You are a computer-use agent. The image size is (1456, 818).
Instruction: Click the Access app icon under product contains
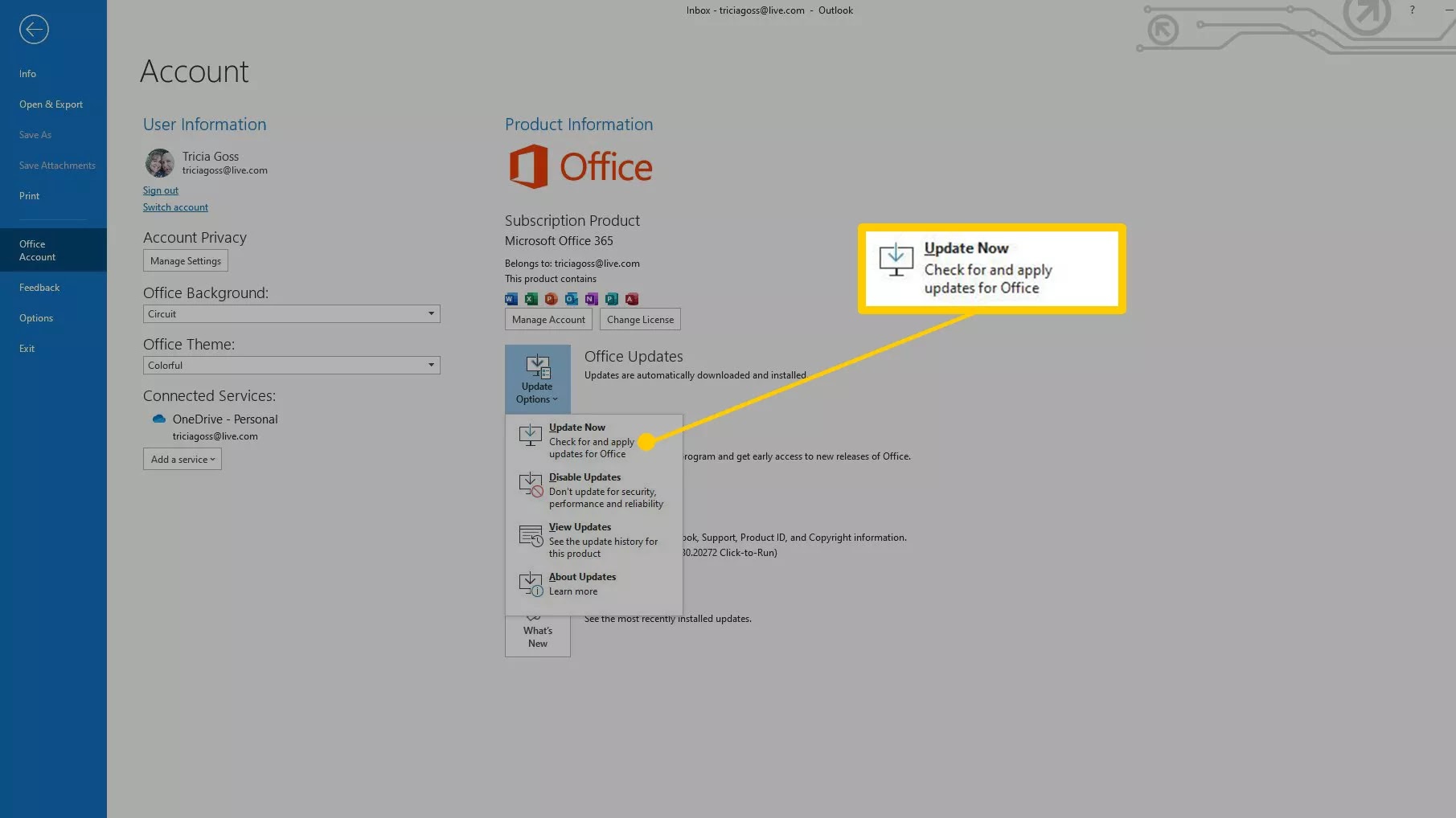(x=632, y=299)
